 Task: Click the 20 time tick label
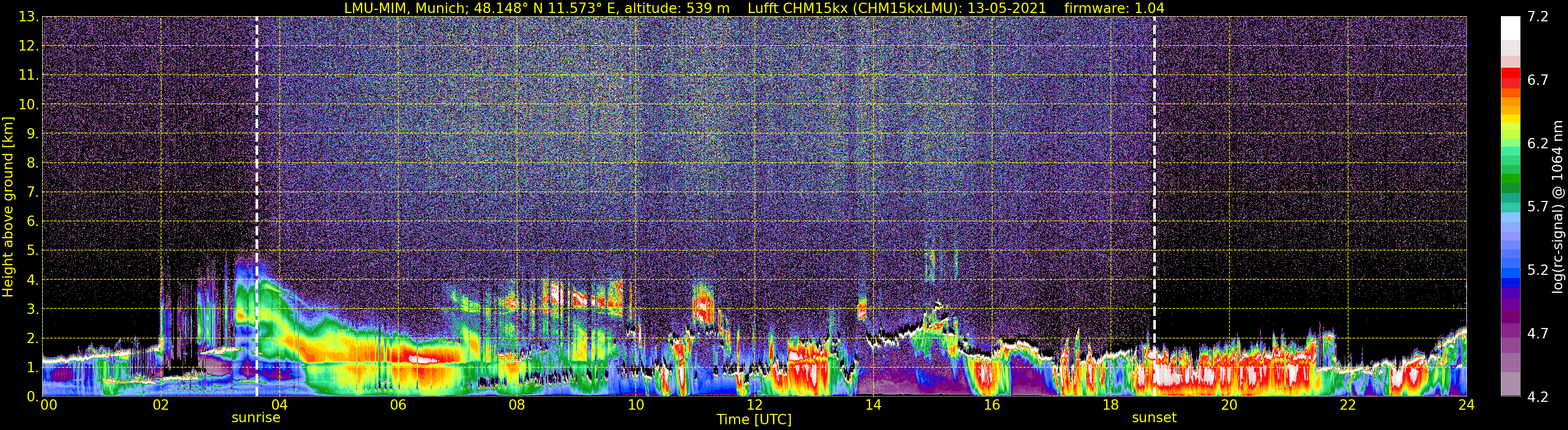click(1229, 405)
